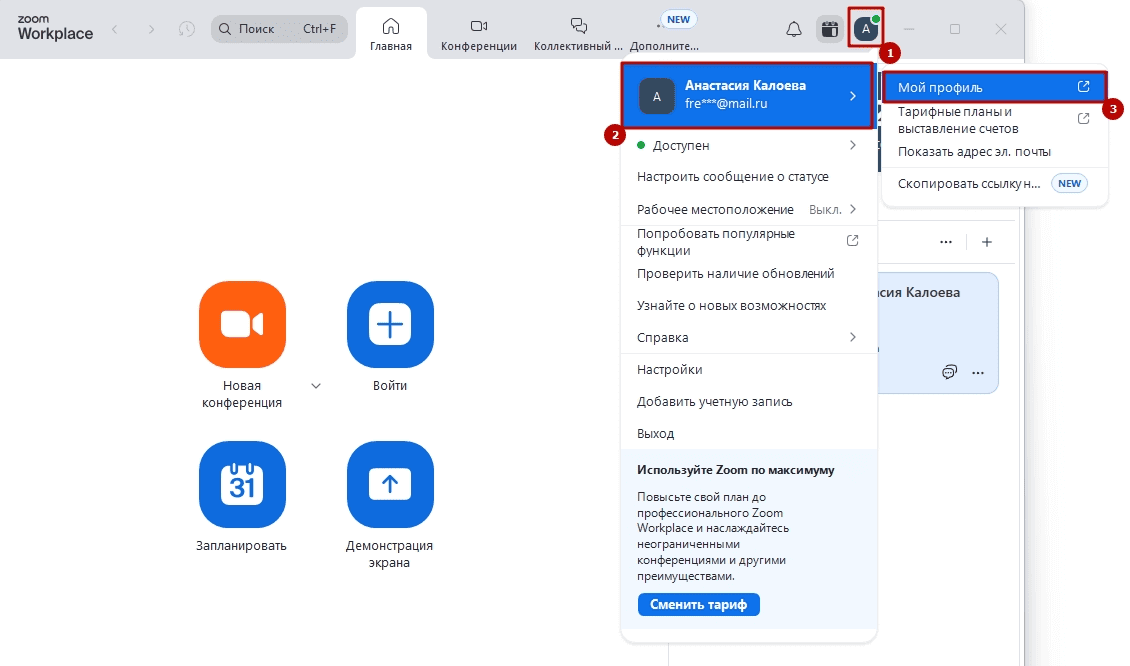Select Узнайте о новых возможностях
Image resolution: width=1130 pixels, height=666 pixels.
pos(749,306)
